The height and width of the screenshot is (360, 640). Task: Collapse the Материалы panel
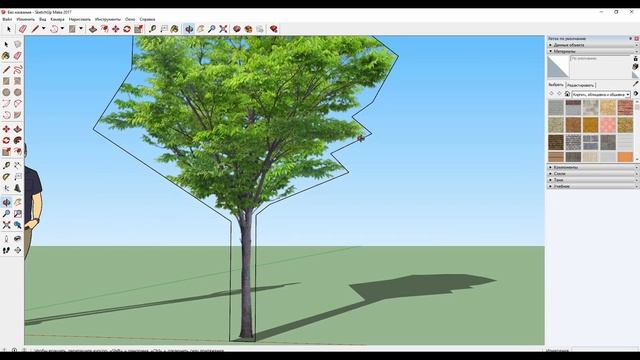[593, 51]
